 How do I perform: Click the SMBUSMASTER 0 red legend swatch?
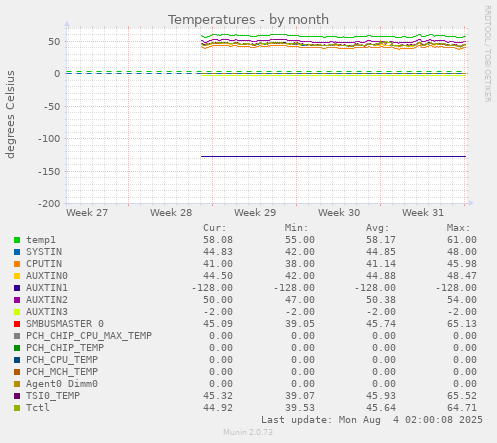17,324
